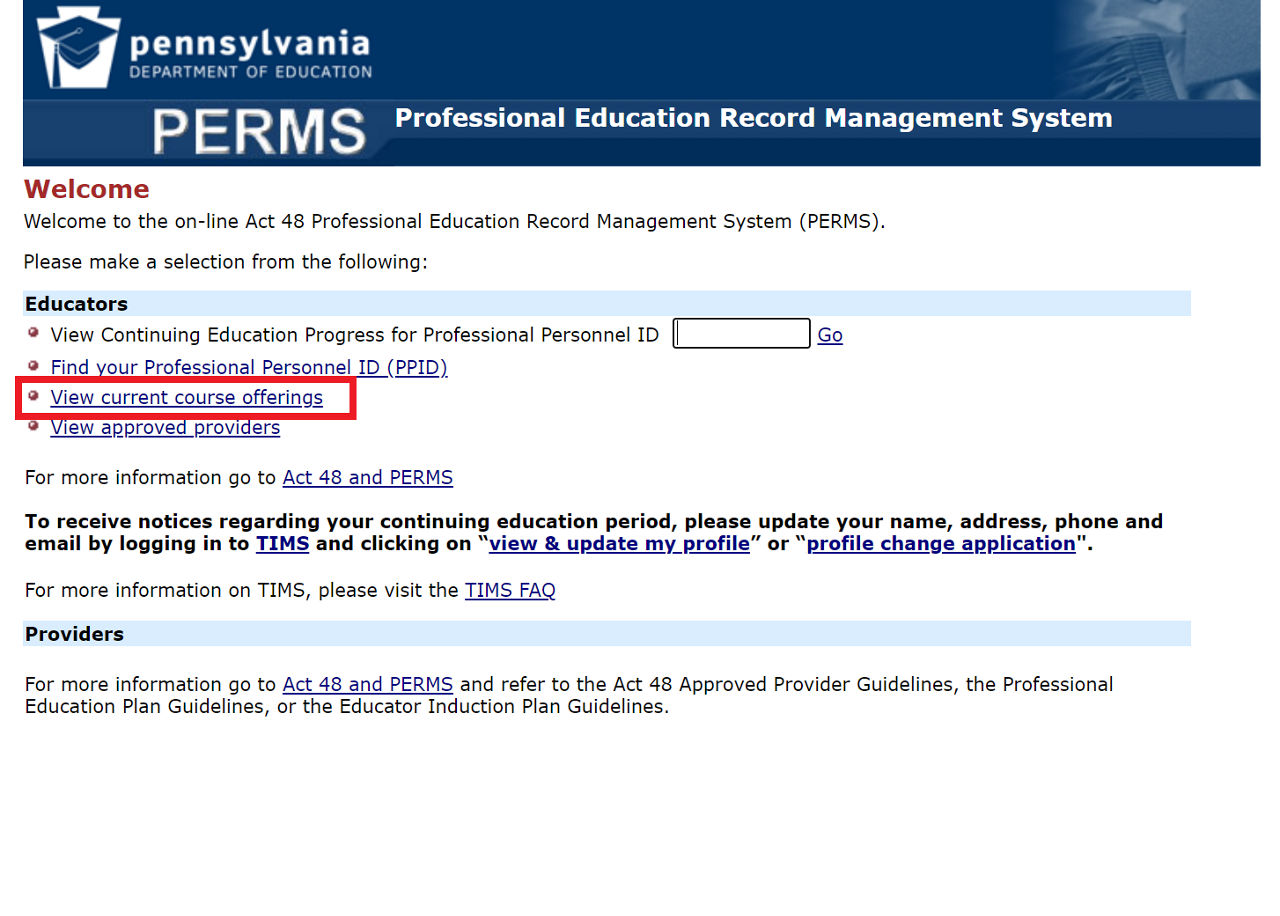Screen dimensions: 1280x916
Task: Click the bullet beside View Continuing Education Progress
Action: pos(33,332)
